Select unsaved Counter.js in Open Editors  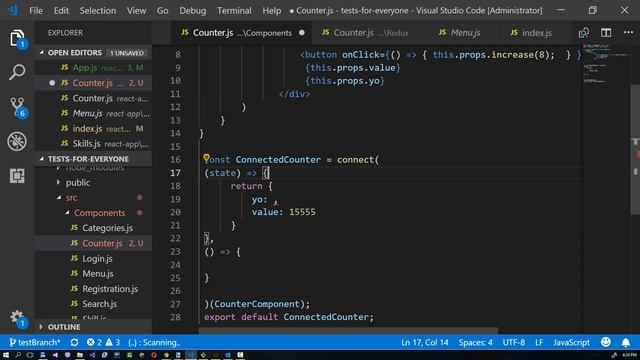[93, 83]
